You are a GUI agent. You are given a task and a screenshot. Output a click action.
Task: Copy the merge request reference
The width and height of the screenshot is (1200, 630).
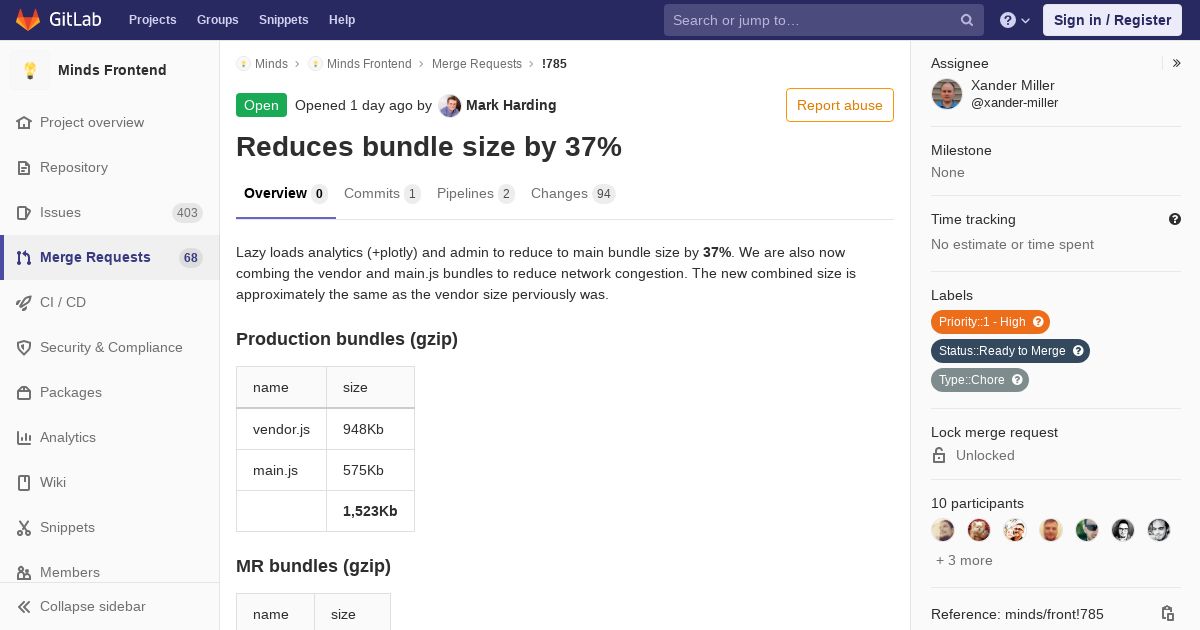(x=1167, y=614)
